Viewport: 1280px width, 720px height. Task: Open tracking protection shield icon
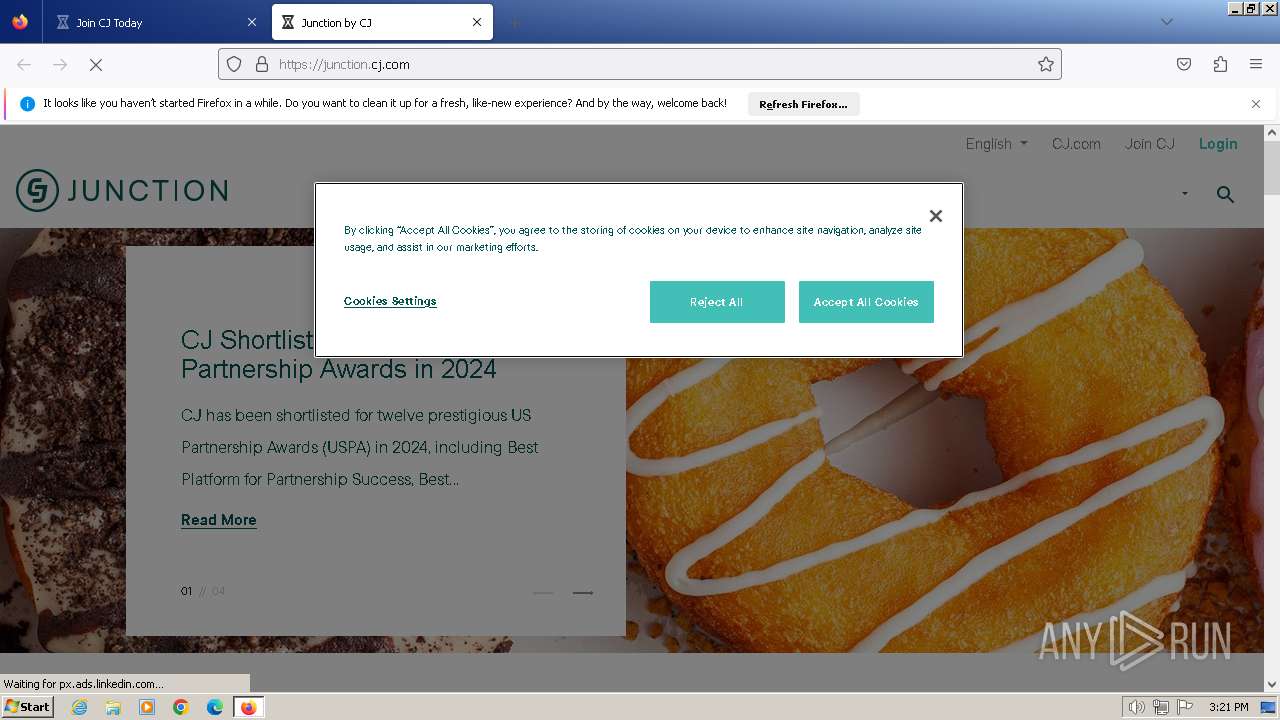click(234, 64)
